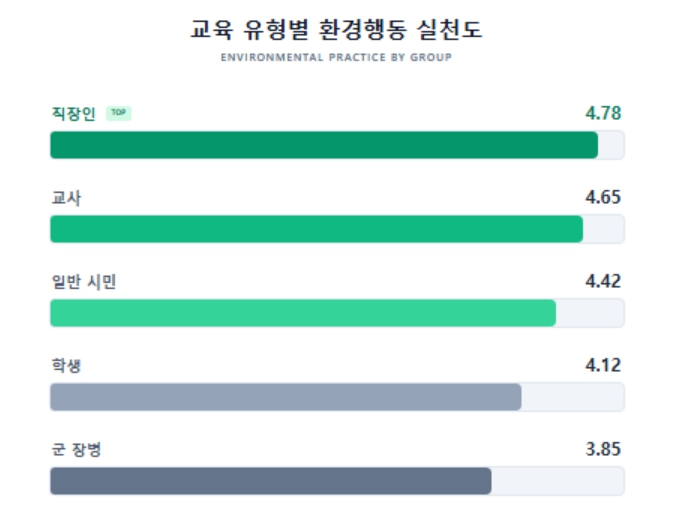Screen dimensions: 676x532
Task: Select the 교사 label
Action: [65, 198]
